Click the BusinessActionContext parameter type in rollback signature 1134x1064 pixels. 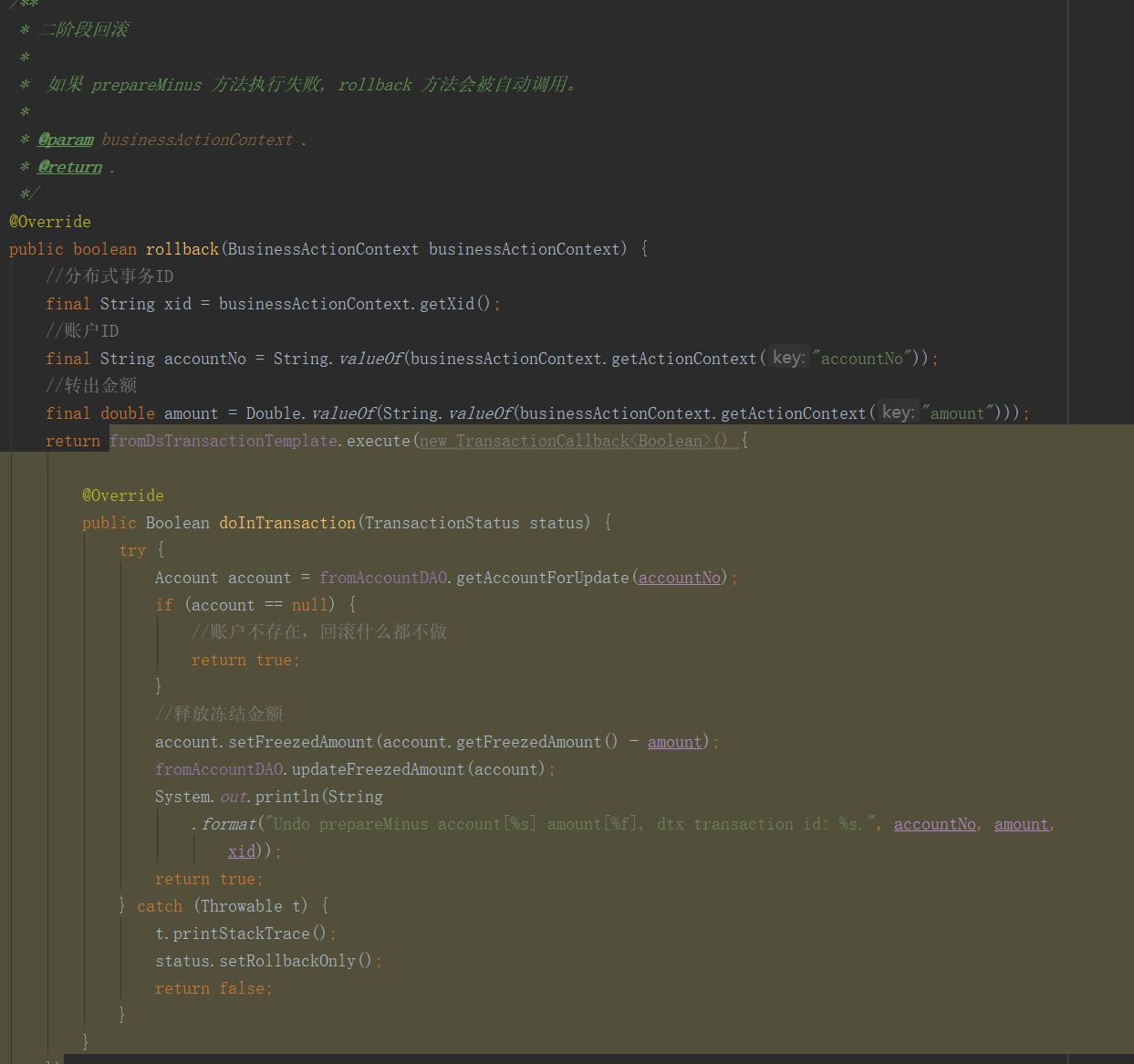324,249
